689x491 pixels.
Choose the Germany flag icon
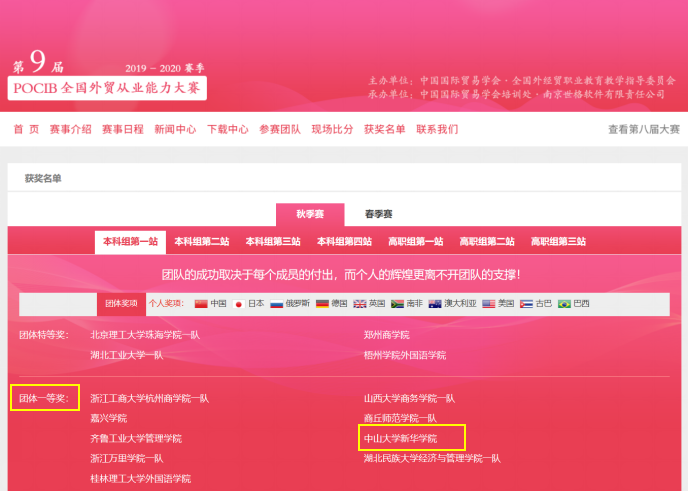(x=322, y=304)
